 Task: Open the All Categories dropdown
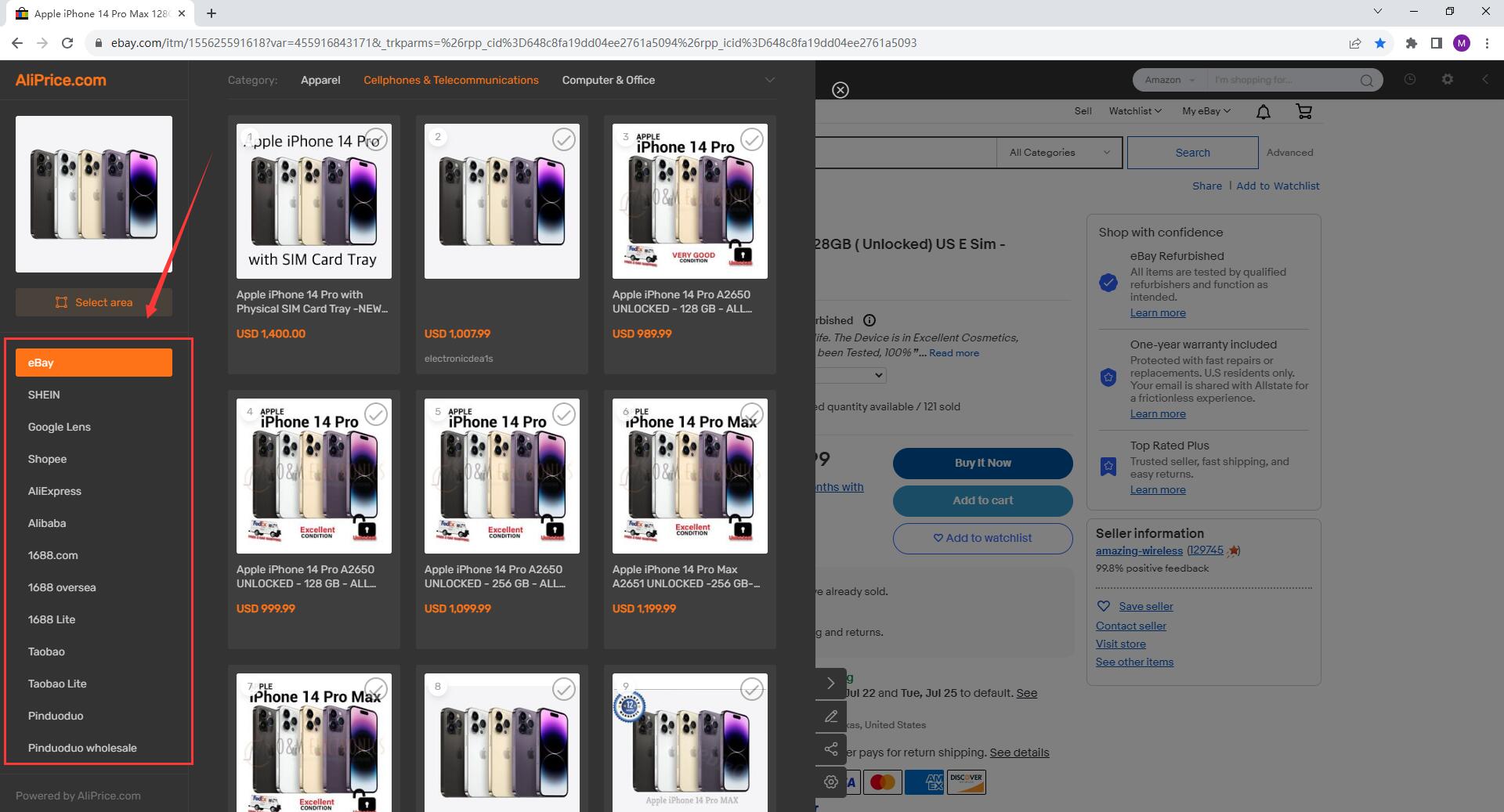[1059, 153]
